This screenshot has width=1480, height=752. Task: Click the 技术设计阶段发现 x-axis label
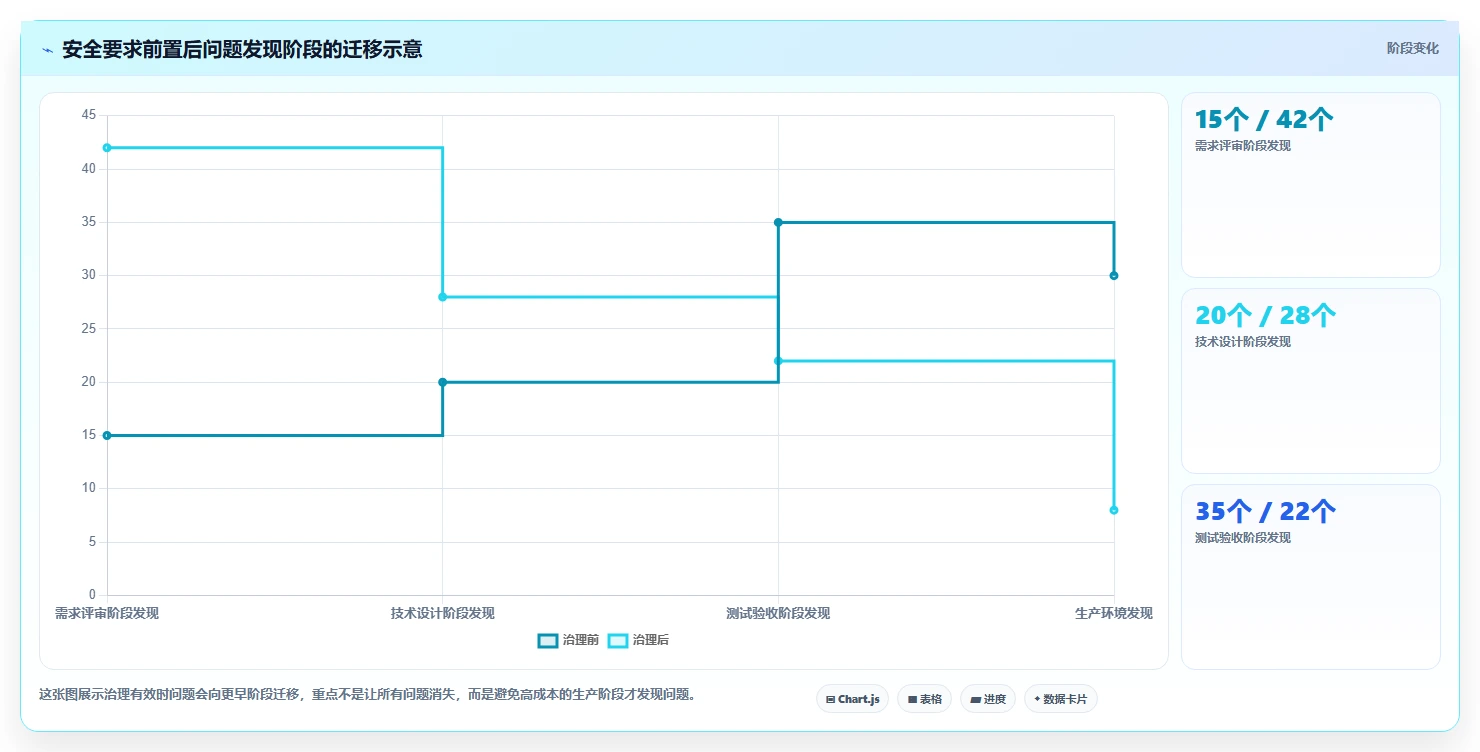pos(442,613)
